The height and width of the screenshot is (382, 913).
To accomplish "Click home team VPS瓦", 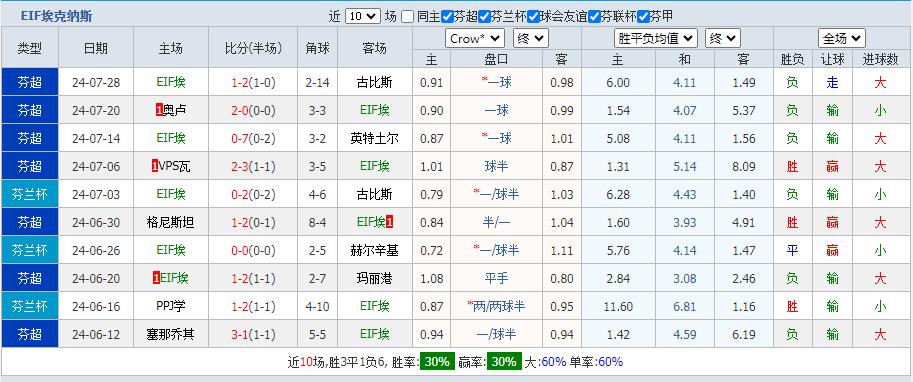I will (174, 167).
